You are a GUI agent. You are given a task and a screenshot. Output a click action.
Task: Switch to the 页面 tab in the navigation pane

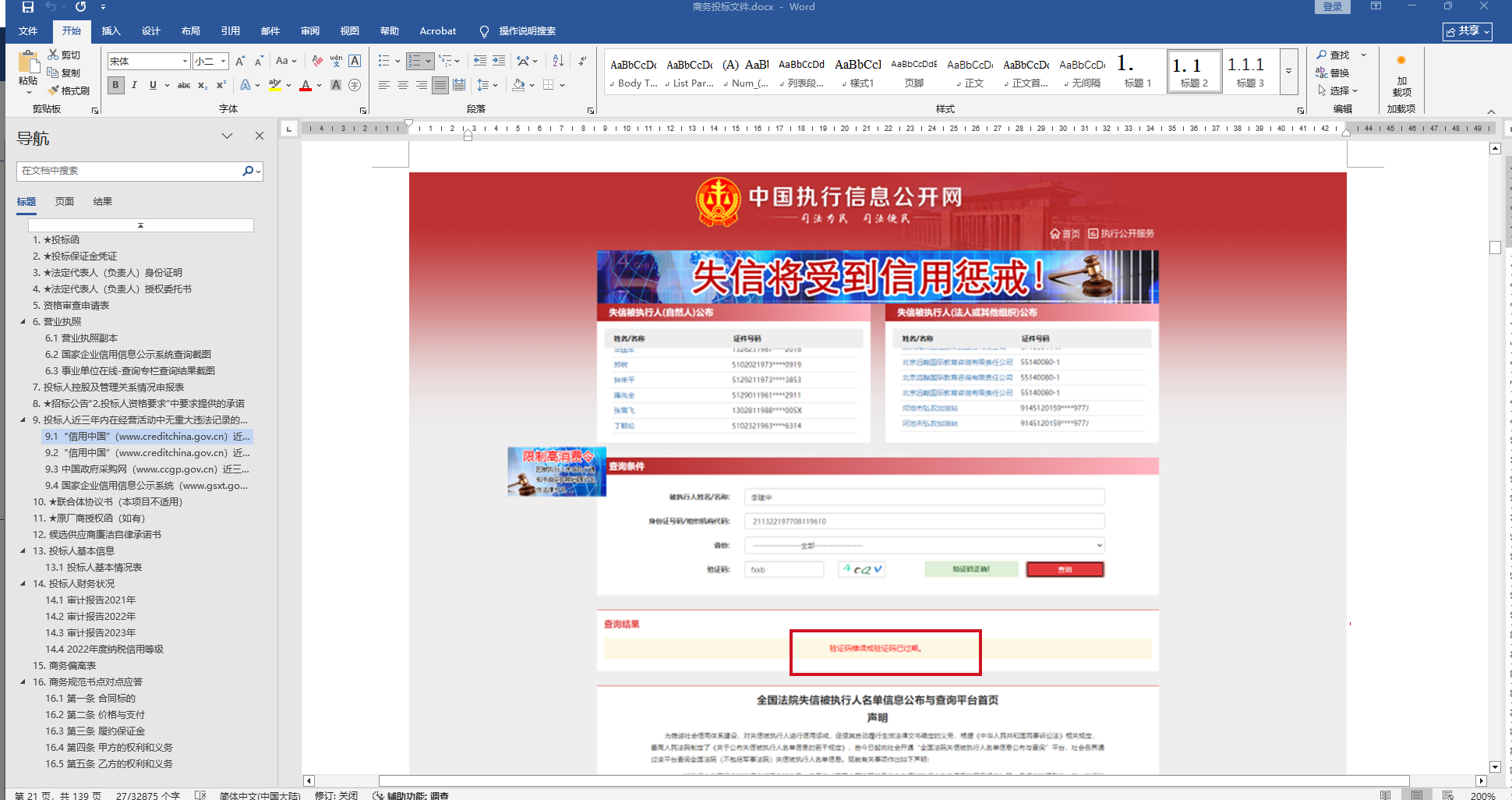point(65,202)
